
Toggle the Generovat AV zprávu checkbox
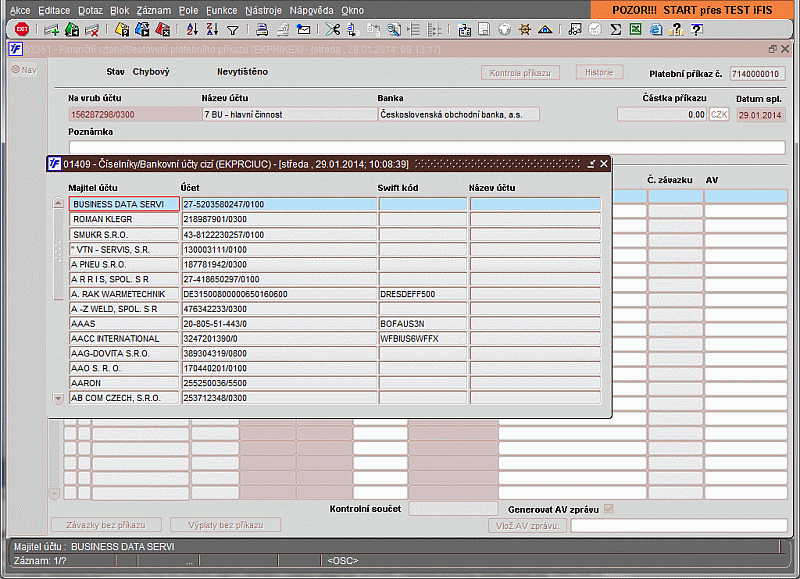608,509
